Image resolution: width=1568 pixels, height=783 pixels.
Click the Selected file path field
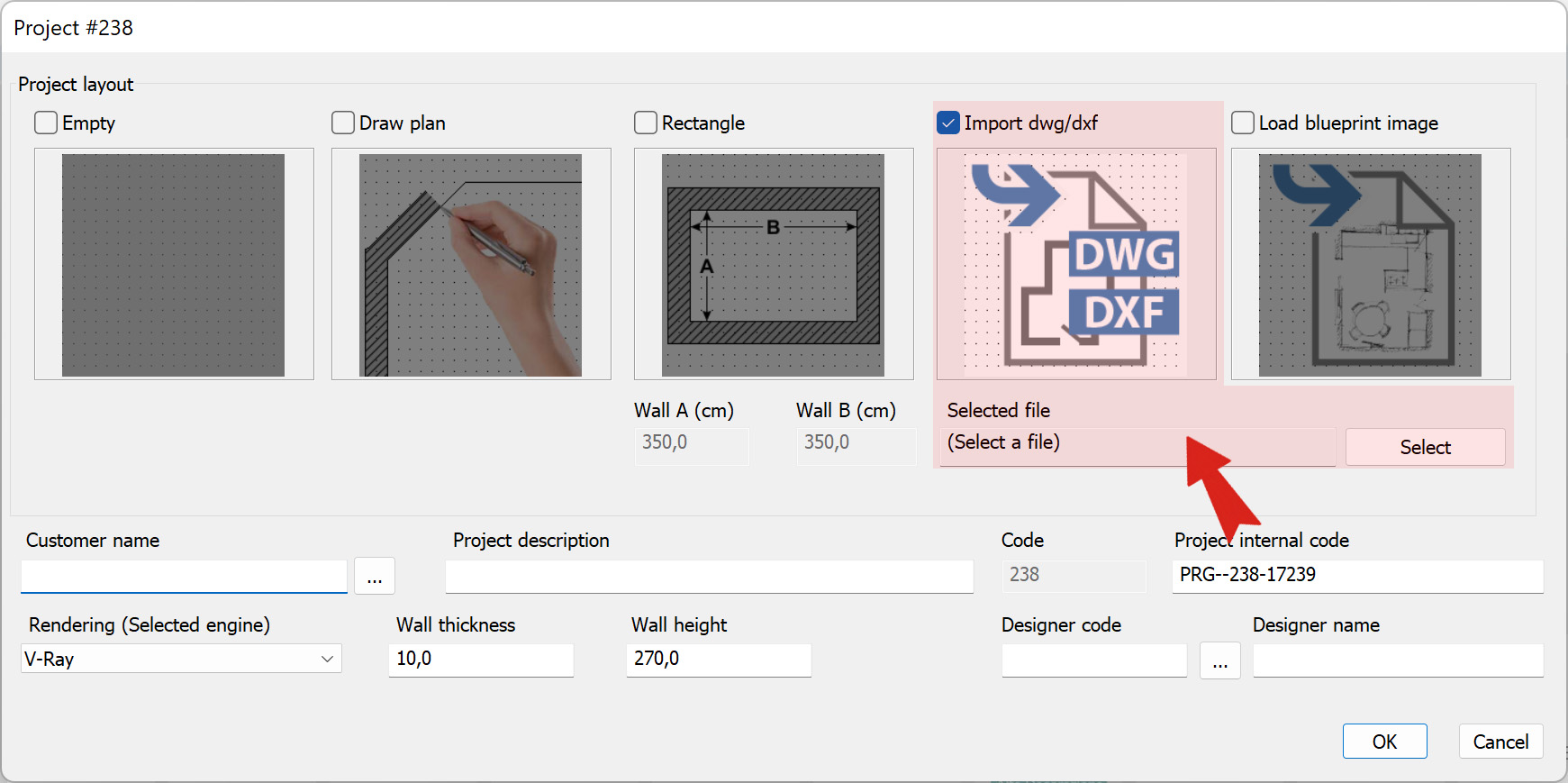[x=1137, y=445]
